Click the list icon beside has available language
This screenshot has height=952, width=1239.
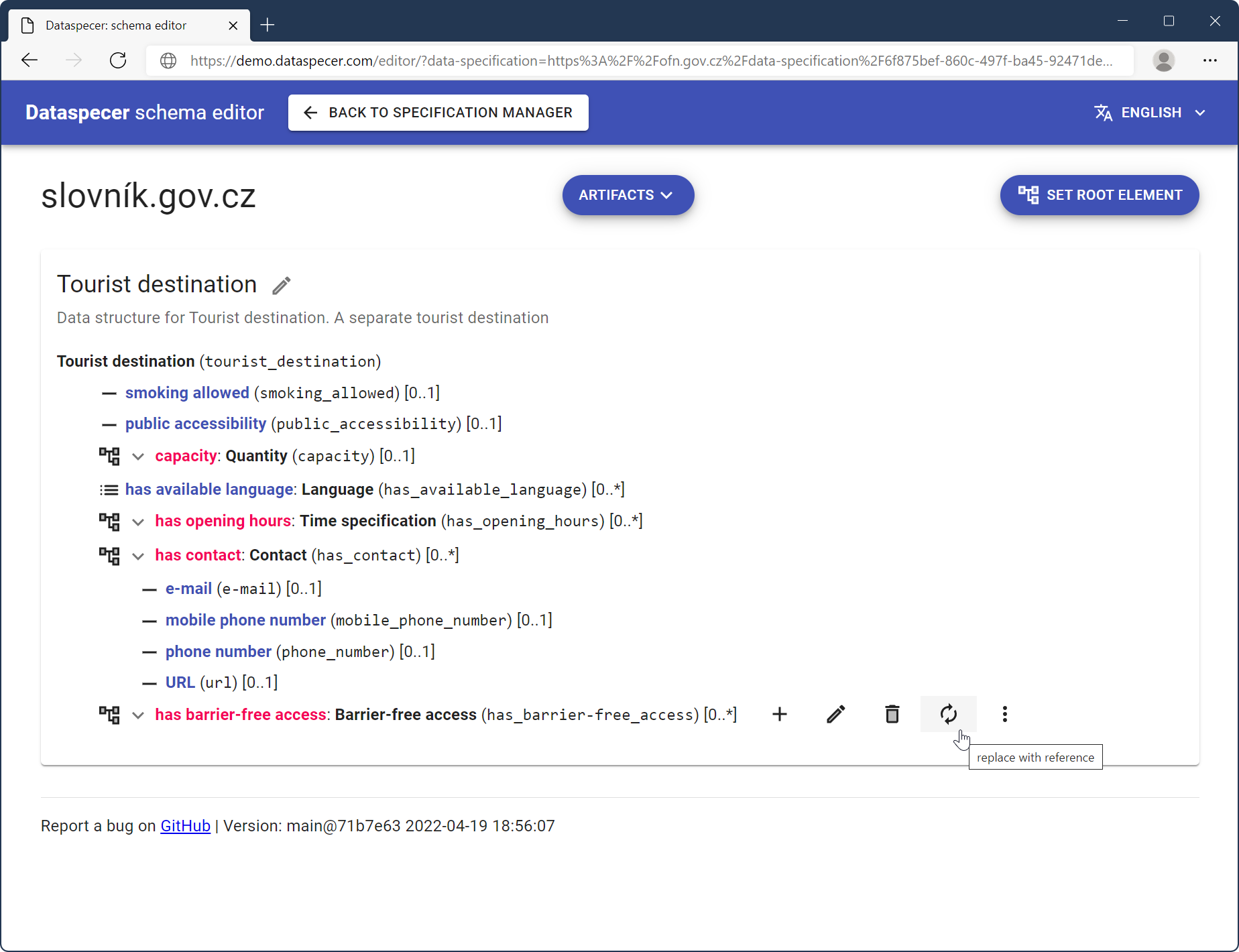(109, 490)
